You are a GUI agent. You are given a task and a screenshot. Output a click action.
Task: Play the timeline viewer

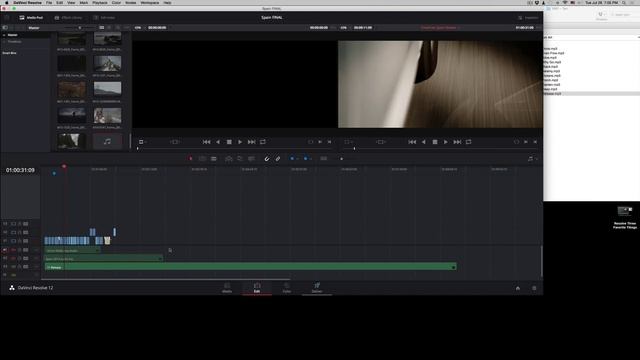(x=446, y=142)
